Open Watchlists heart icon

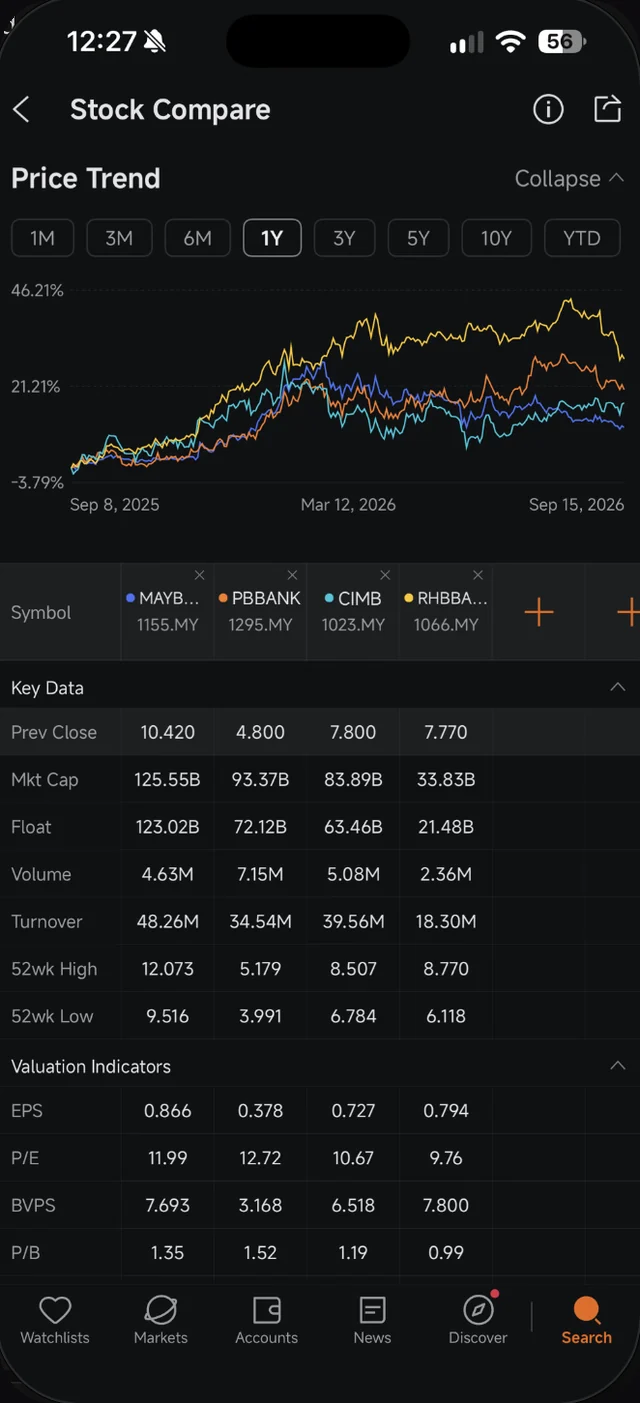click(x=55, y=1310)
